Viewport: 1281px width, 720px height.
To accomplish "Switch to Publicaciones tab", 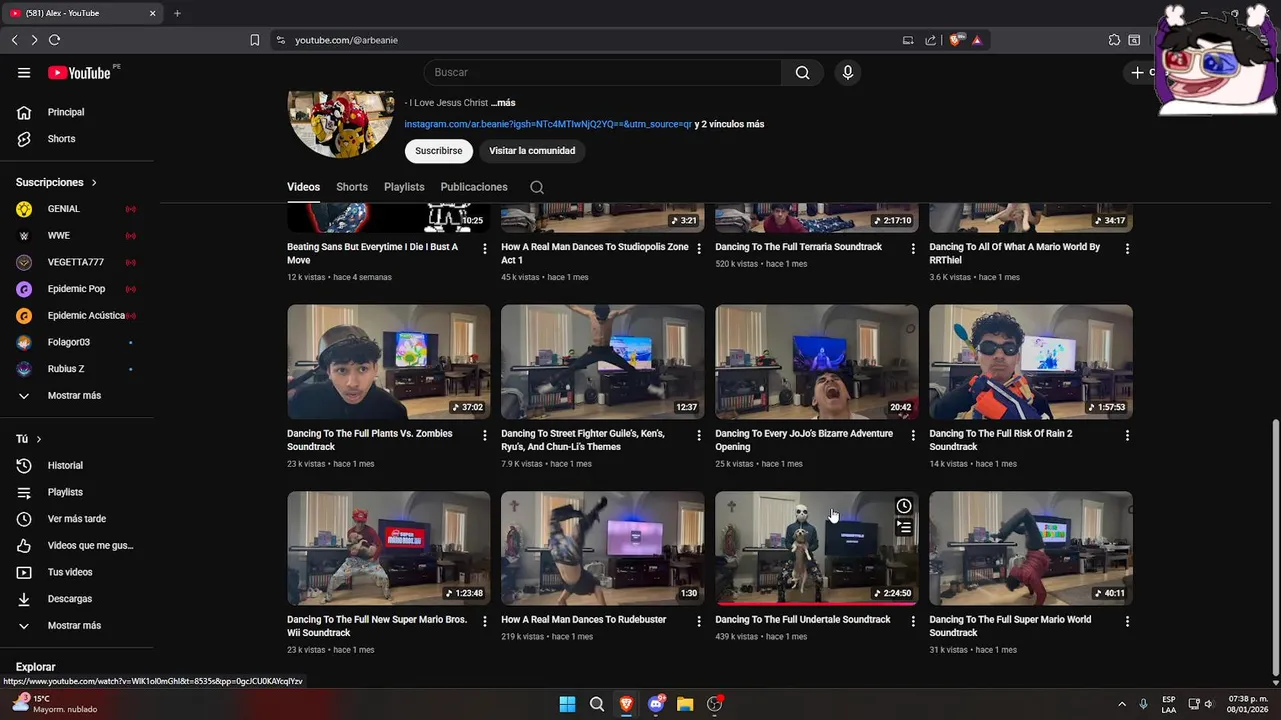I will [x=474, y=187].
